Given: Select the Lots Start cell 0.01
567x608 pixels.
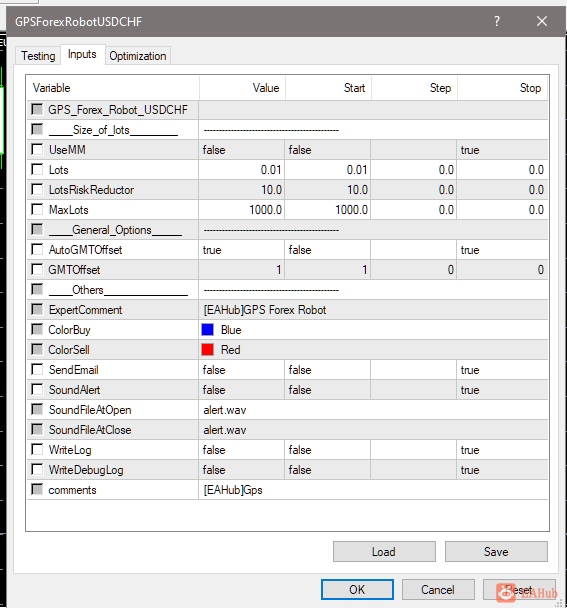Looking at the screenshot, I should pos(328,170).
